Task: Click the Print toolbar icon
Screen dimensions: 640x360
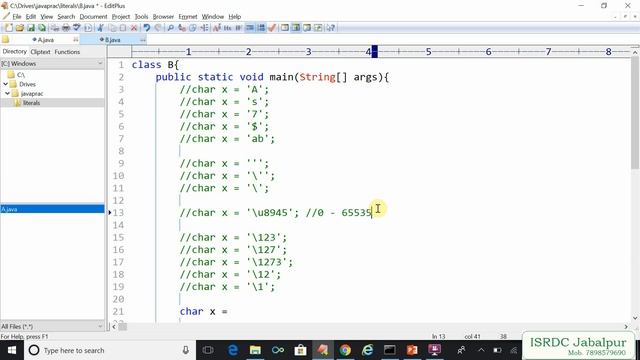Action: 65,28
